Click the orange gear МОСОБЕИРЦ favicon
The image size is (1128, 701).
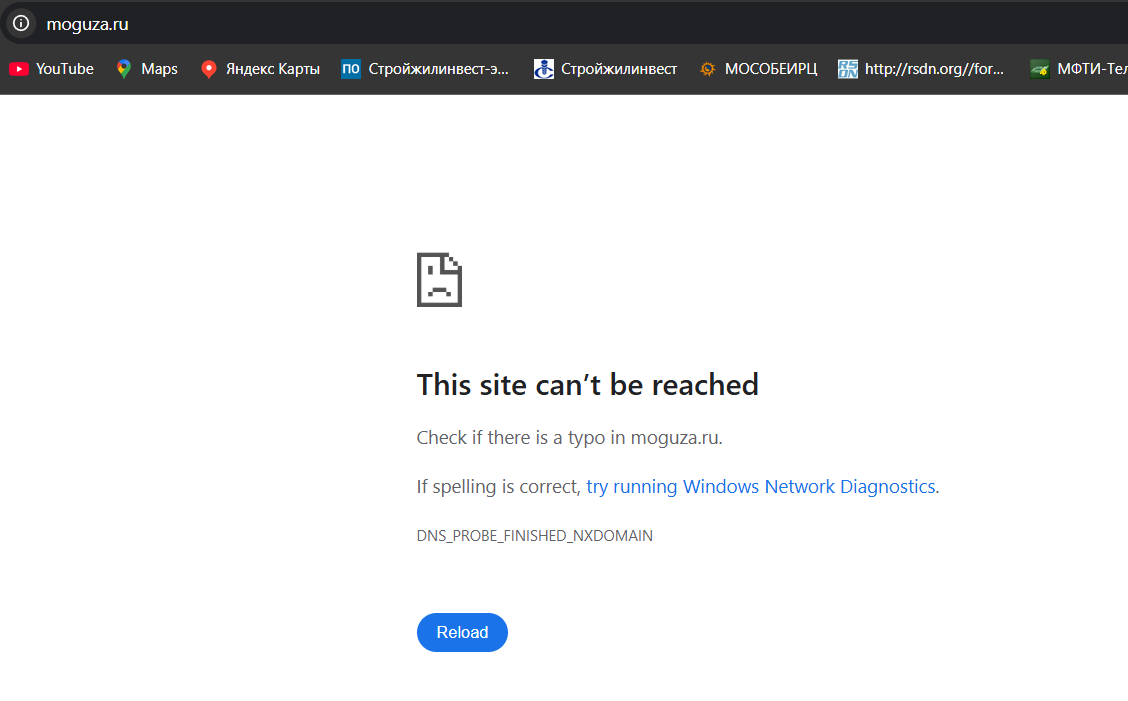[x=708, y=69]
